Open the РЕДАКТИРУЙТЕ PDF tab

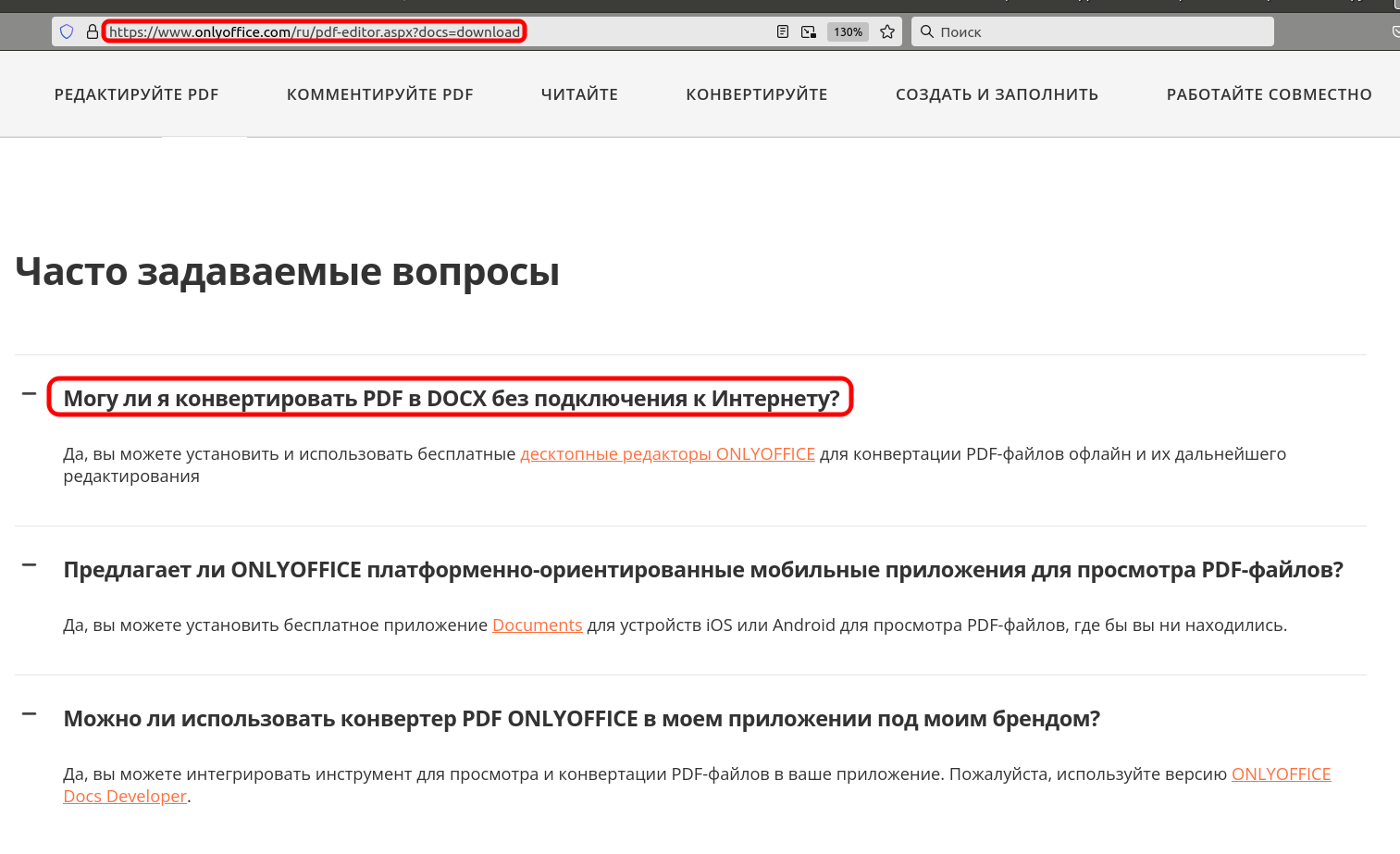[137, 94]
